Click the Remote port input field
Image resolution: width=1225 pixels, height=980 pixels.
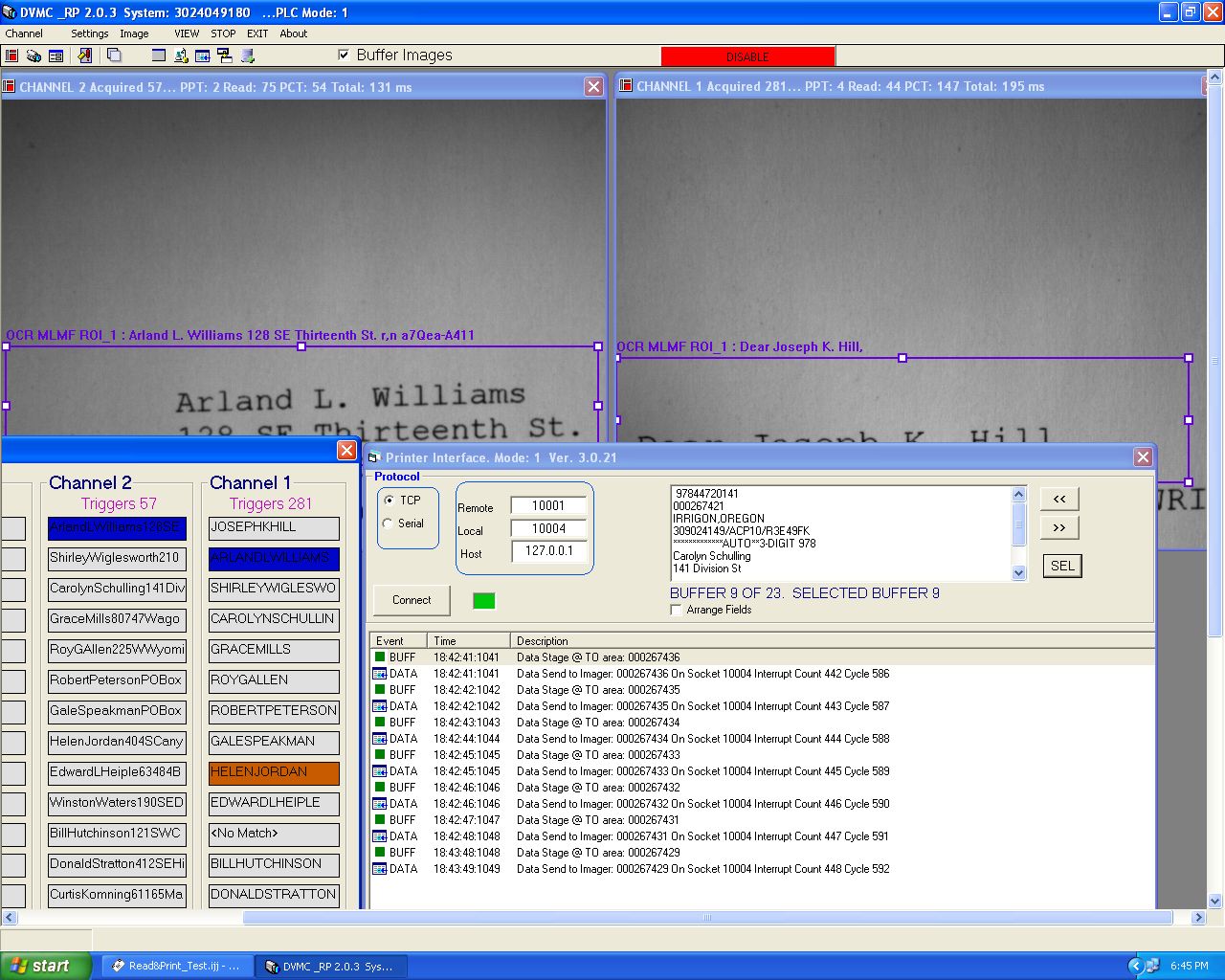click(x=548, y=505)
